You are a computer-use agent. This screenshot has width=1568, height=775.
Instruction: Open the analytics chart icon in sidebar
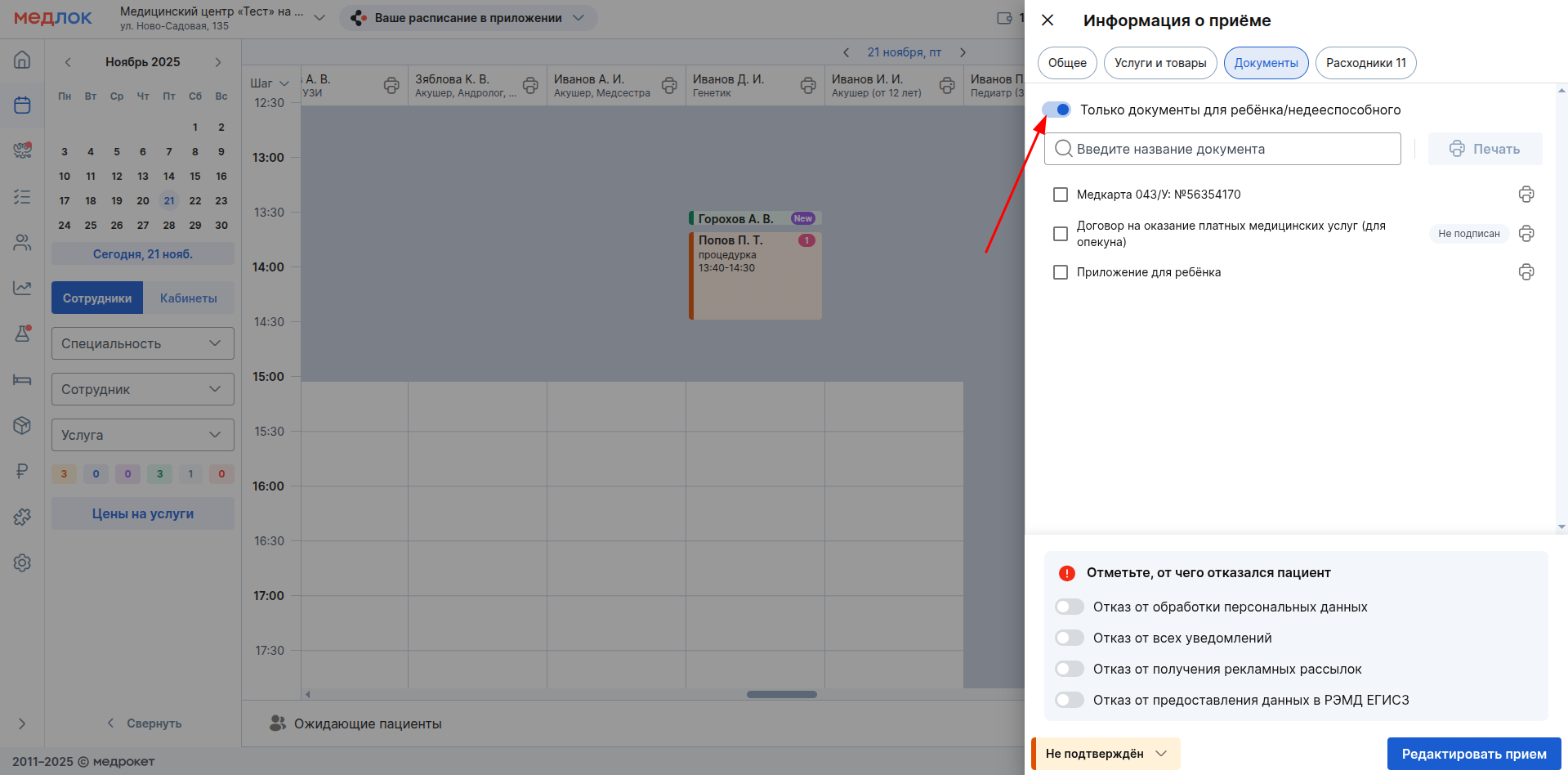pos(22,288)
